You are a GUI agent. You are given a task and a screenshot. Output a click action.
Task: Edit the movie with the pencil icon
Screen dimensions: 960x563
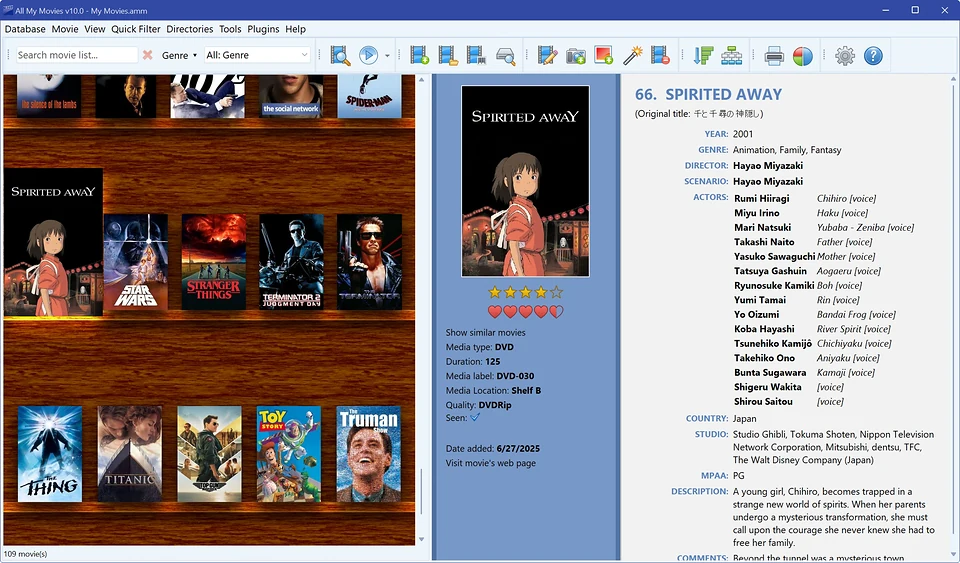click(547, 55)
